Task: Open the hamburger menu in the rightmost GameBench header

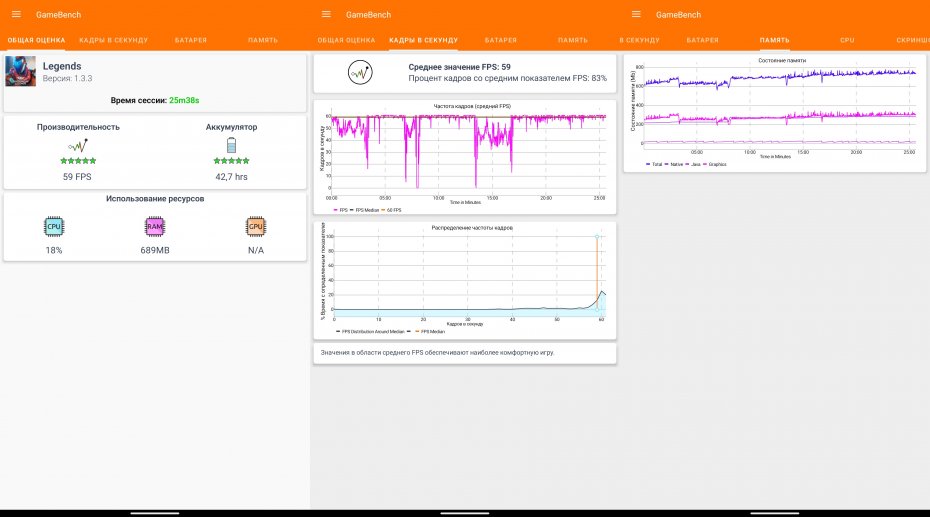Action: pos(636,14)
